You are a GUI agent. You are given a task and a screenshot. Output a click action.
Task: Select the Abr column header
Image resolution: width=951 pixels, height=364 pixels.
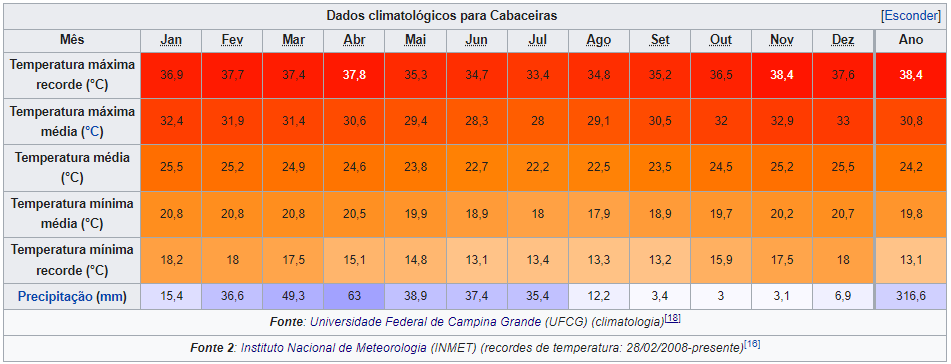coord(354,41)
